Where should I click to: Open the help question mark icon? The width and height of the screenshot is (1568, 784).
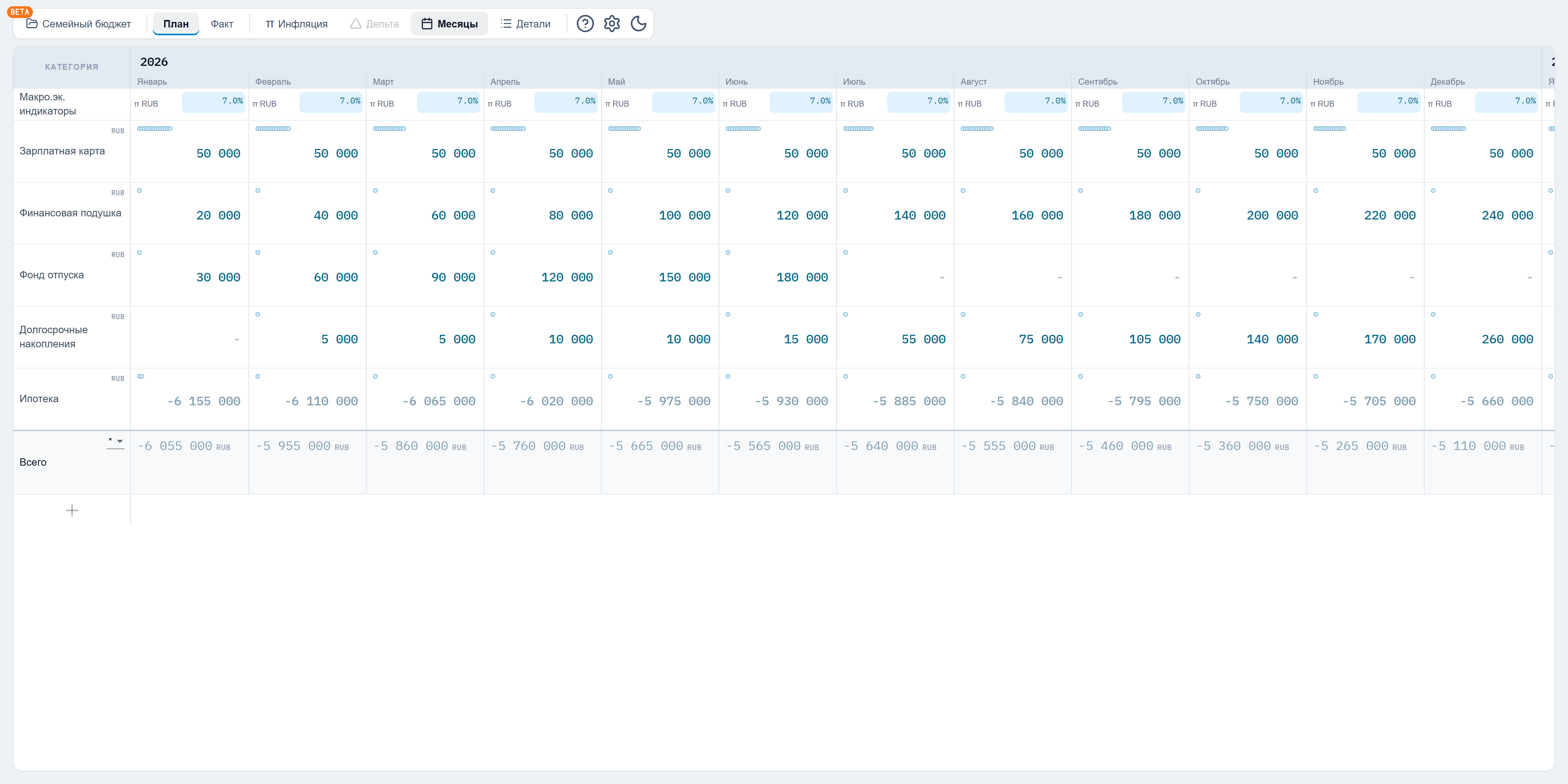pyautogui.click(x=585, y=24)
